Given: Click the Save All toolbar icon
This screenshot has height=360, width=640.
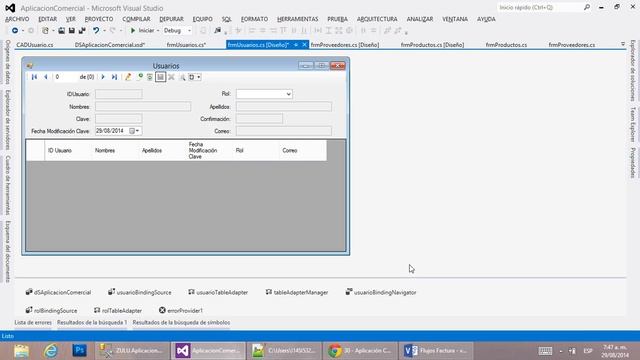Looking at the screenshot, I should (82, 31).
